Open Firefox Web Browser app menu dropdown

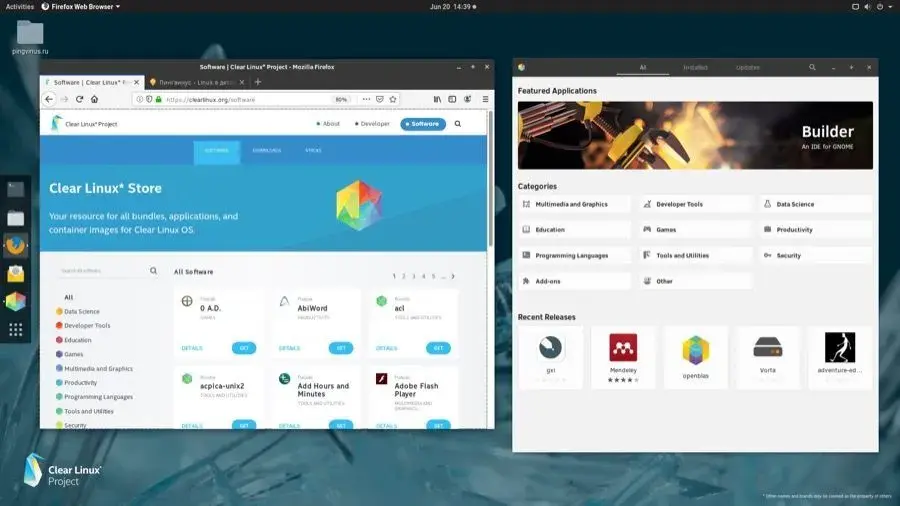point(81,6)
